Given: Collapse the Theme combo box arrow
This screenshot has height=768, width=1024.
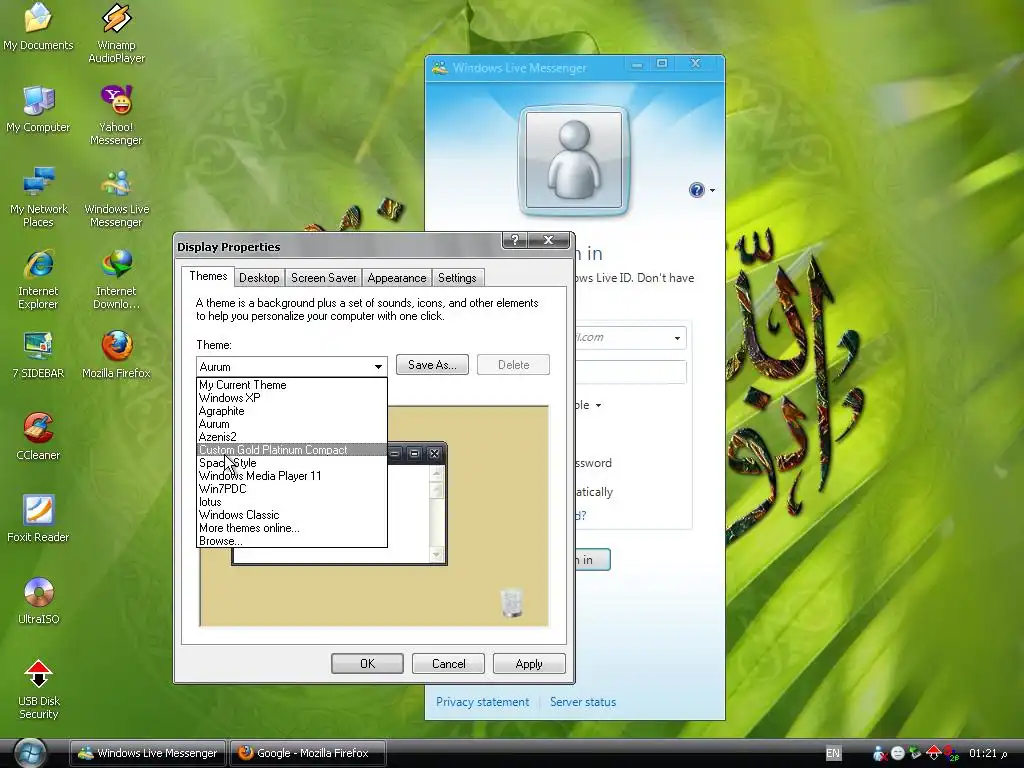Looking at the screenshot, I should click(378, 367).
